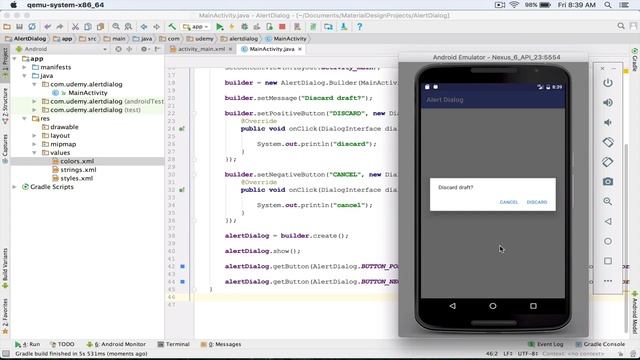
Task: Expand the layout folder
Action: (35, 136)
